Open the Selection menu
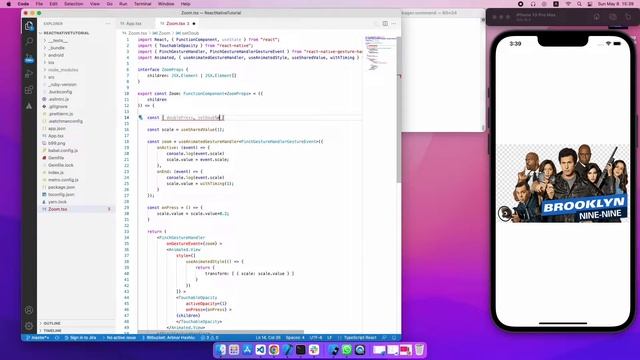 tap(73, 4)
